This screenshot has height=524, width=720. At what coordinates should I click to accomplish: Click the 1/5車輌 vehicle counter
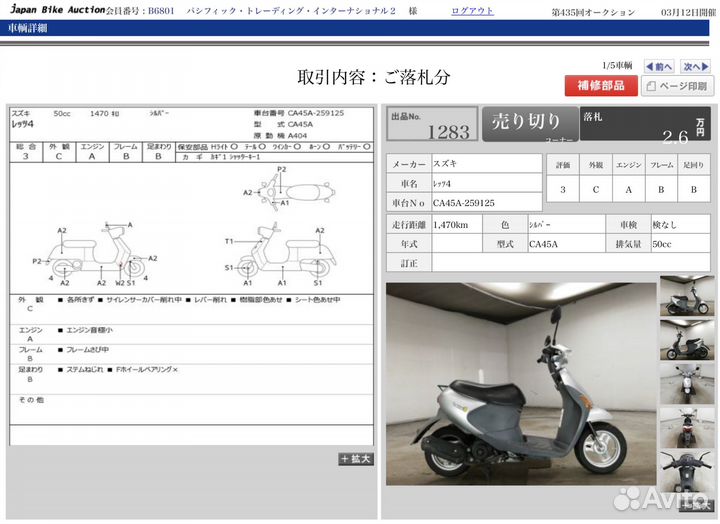pyautogui.click(x=617, y=66)
